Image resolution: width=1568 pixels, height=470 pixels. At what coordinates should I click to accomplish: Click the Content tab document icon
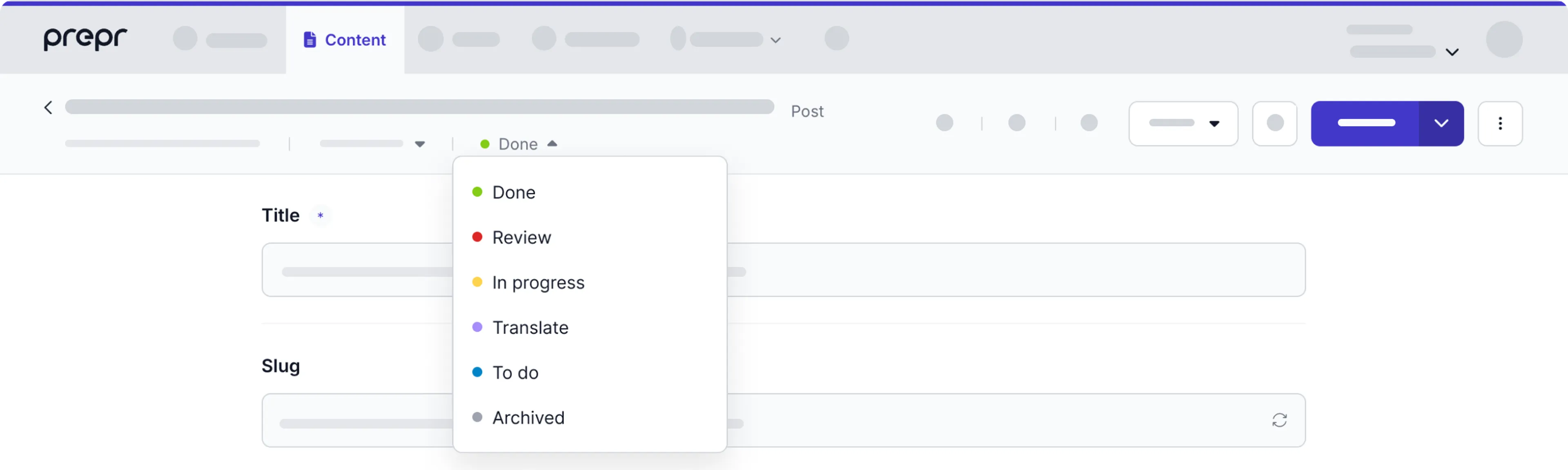(x=310, y=40)
